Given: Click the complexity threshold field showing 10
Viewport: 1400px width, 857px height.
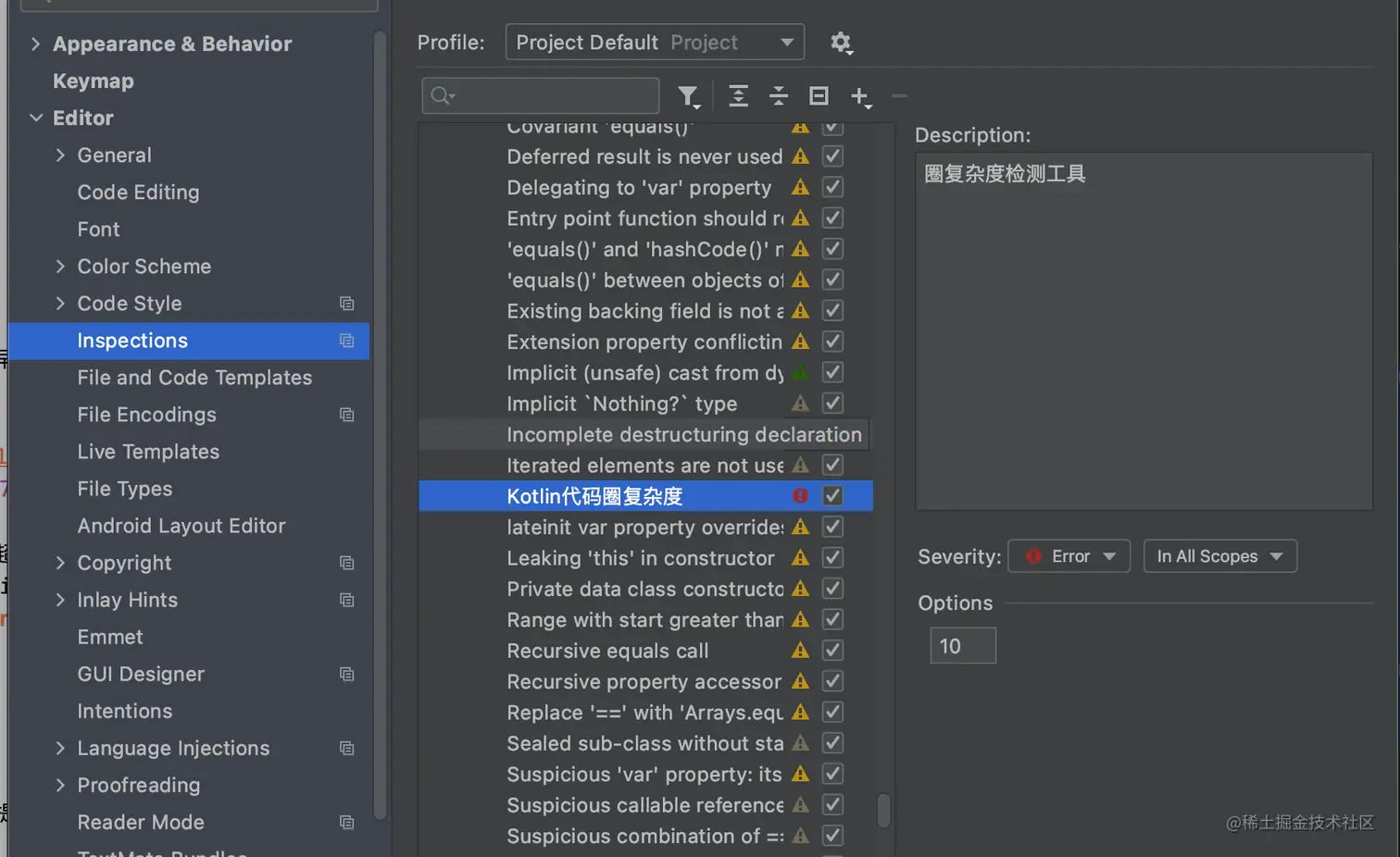Looking at the screenshot, I should click(962, 646).
